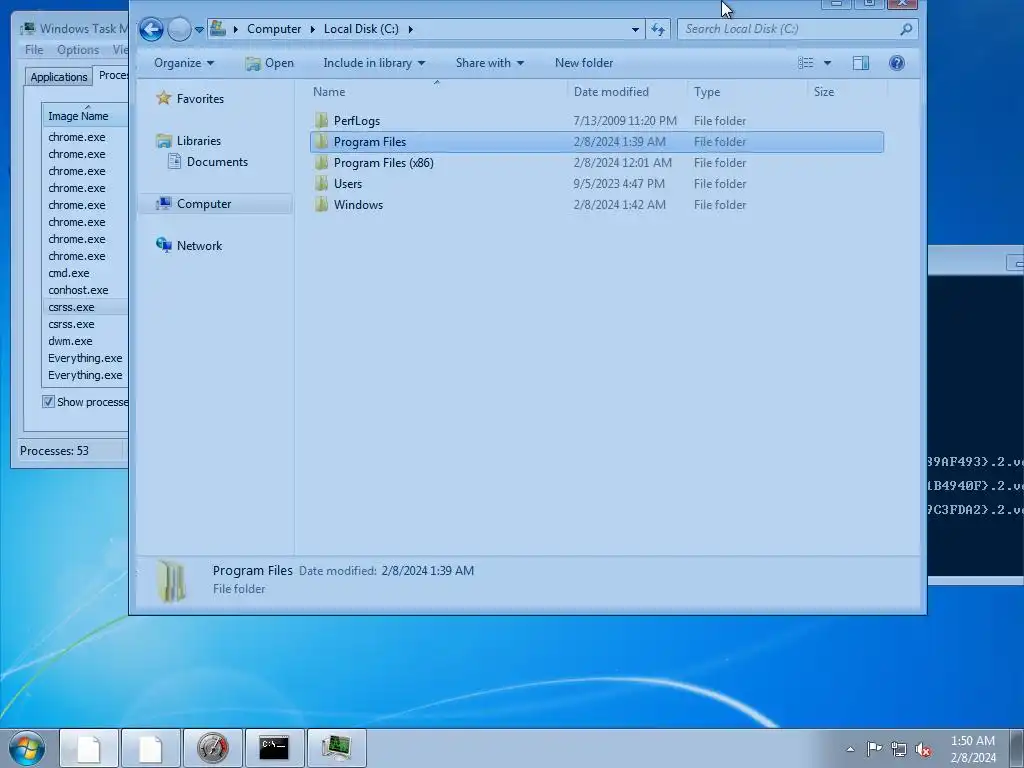Viewport: 1024px width, 768px height.
Task: Click the network tray icon
Action: (899, 749)
